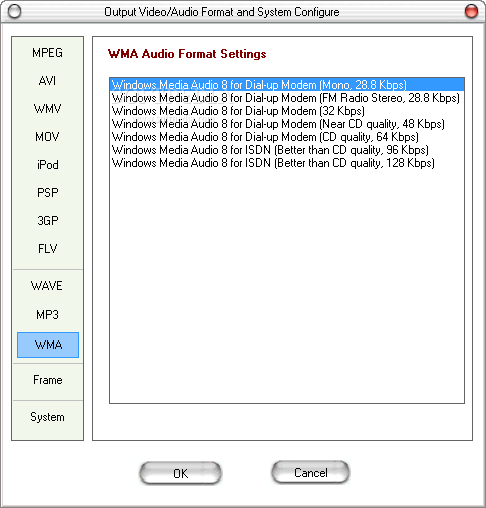Select the Mono, 28.8 Kbps profile

pos(287,85)
